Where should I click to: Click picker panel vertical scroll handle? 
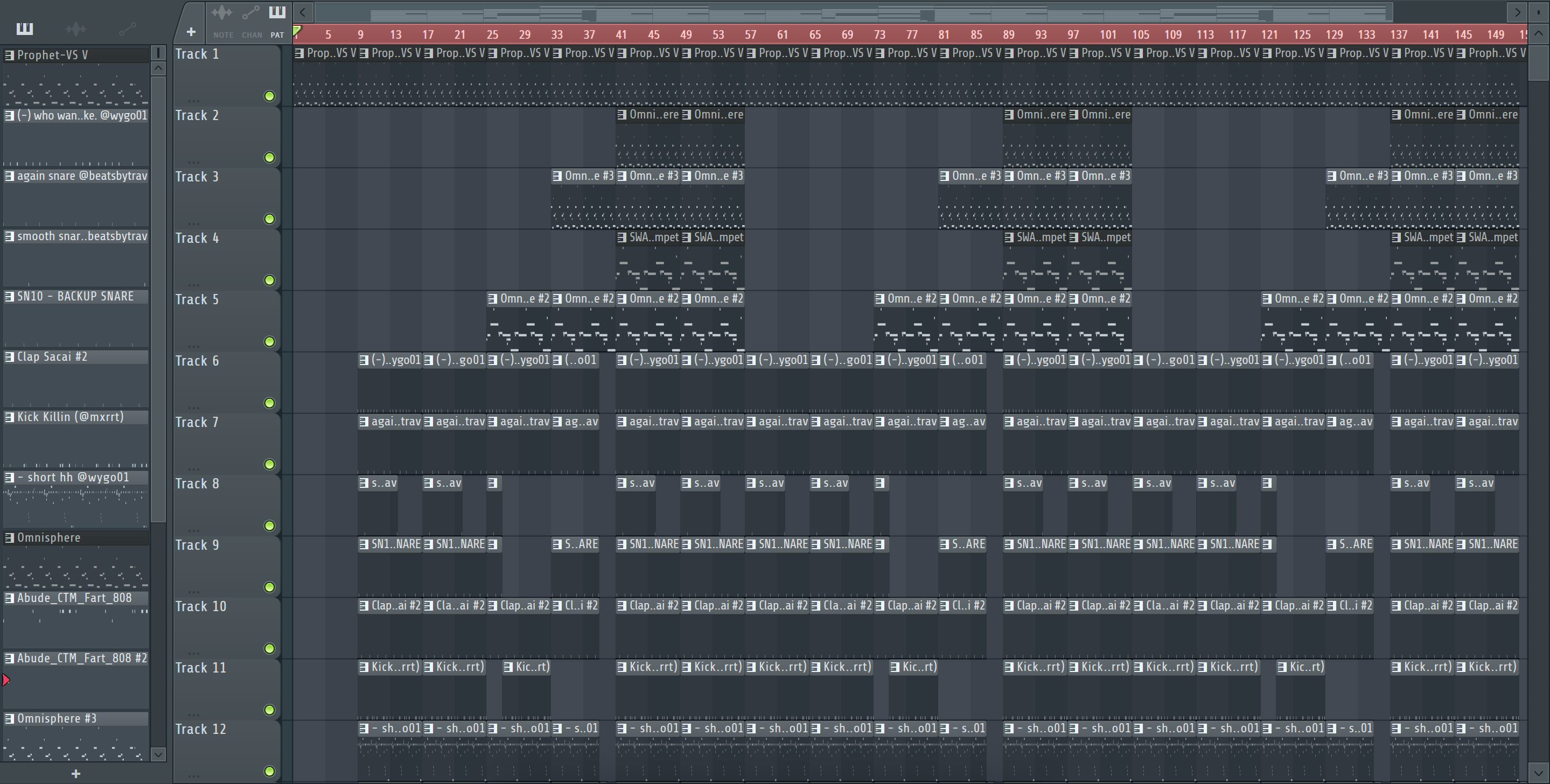click(x=158, y=299)
